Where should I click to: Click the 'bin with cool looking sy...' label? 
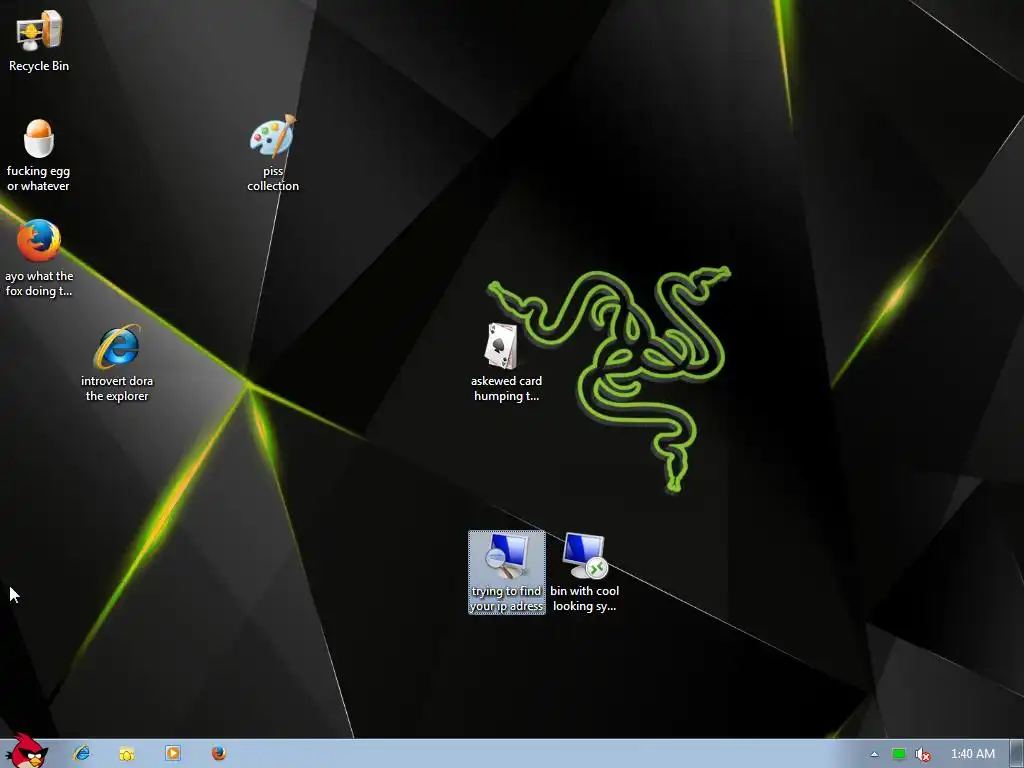(584, 598)
